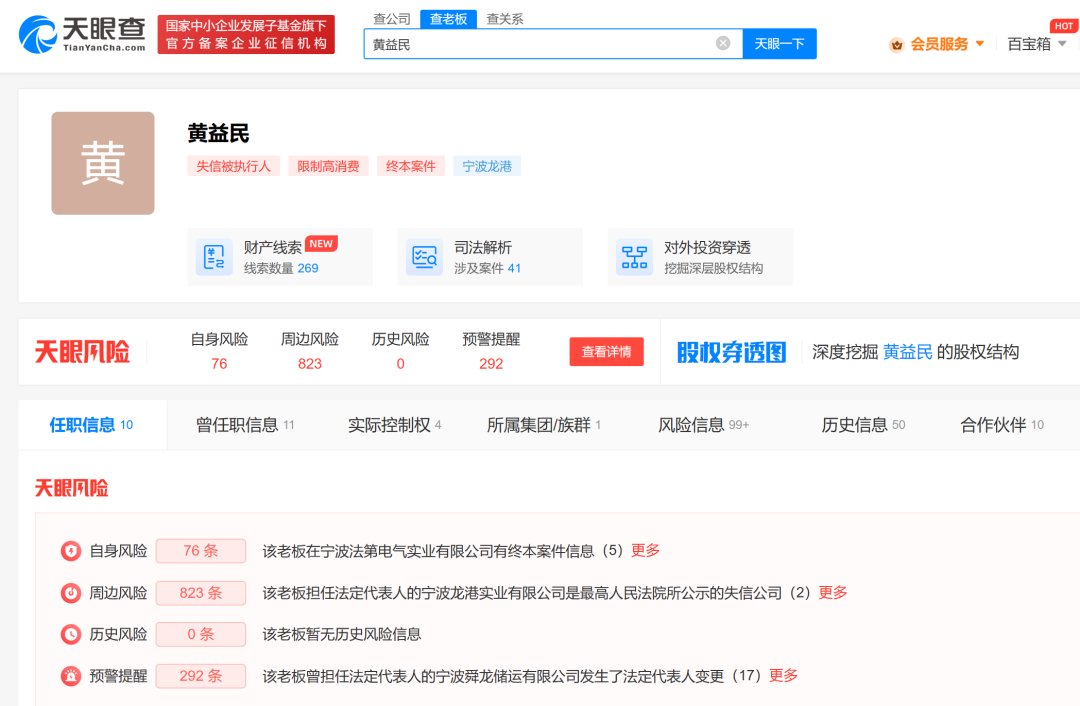The height and width of the screenshot is (706, 1080).
Task: Clear the search box with X icon
Action: pyautogui.click(x=723, y=43)
